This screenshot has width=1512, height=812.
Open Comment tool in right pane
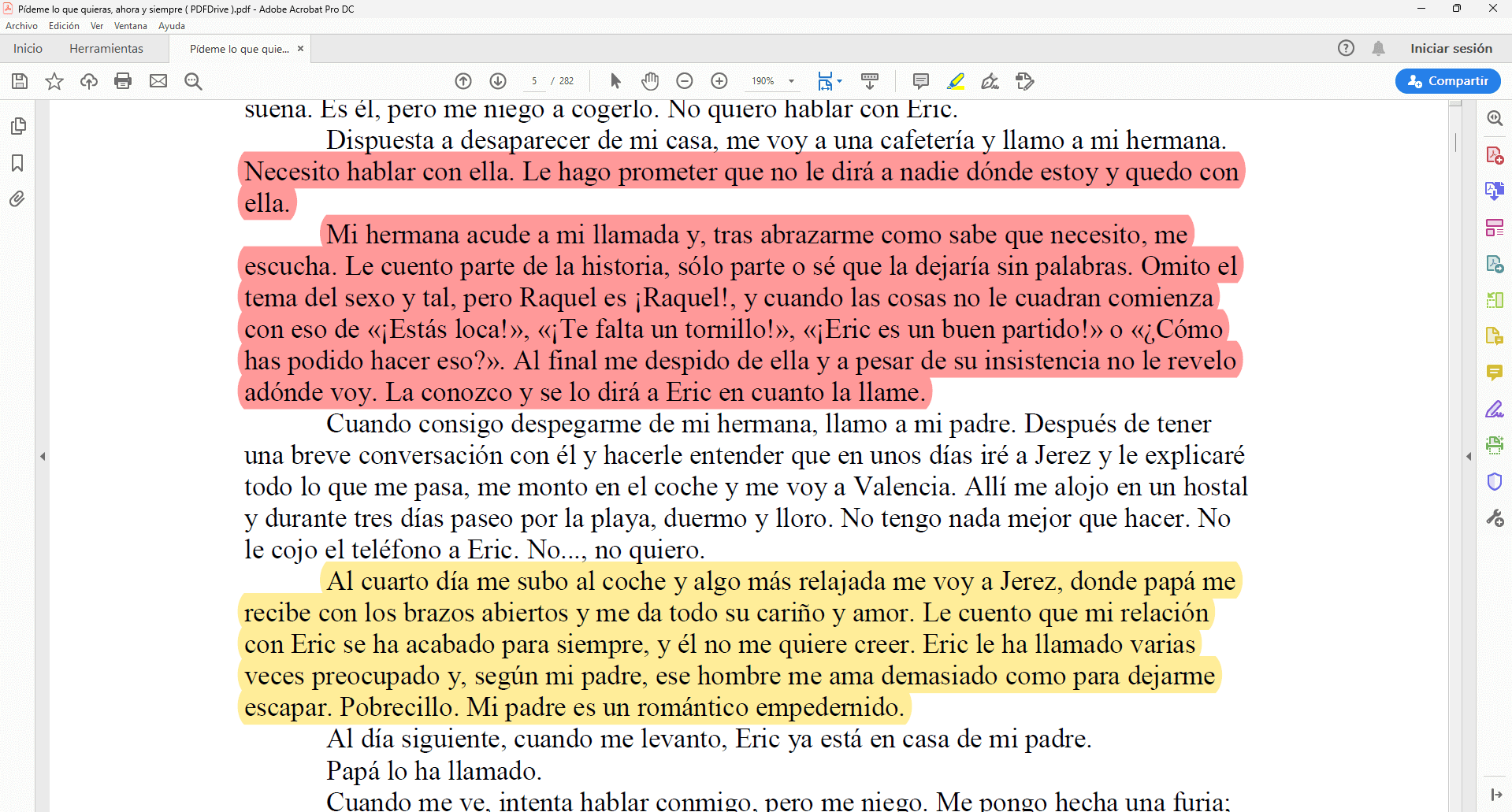pos(1495,373)
